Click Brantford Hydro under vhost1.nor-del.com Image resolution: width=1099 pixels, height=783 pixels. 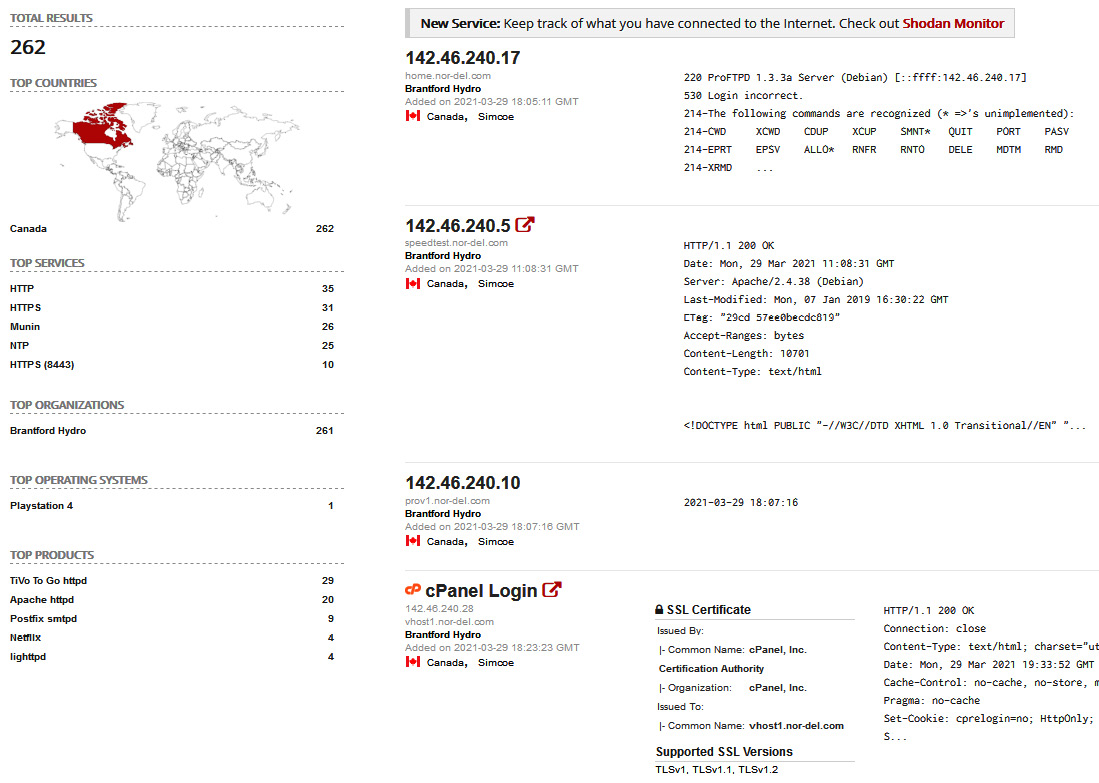click(x=443, y=634)
